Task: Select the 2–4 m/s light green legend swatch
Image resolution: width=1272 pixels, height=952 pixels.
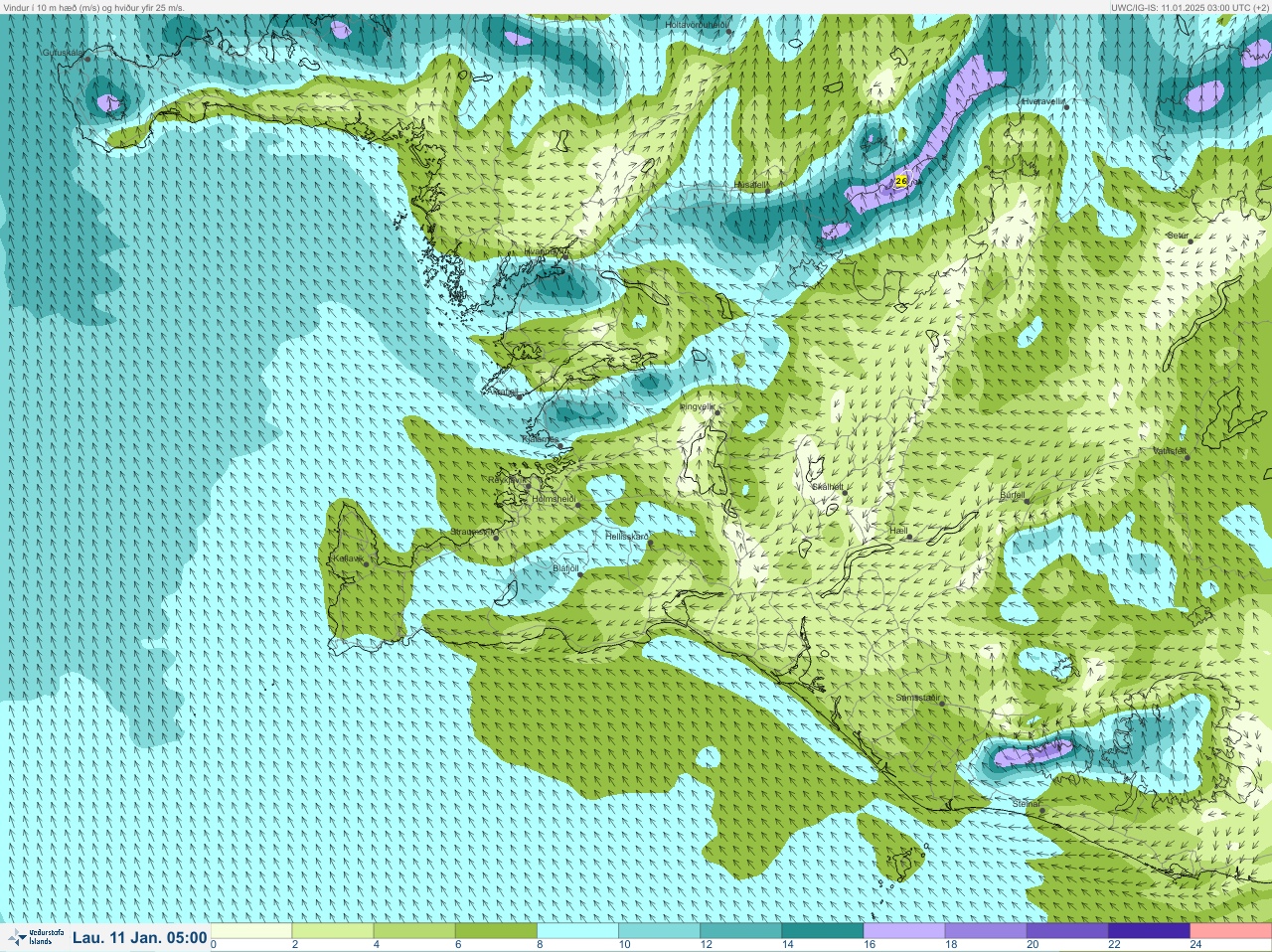Action: coord(333,931)
